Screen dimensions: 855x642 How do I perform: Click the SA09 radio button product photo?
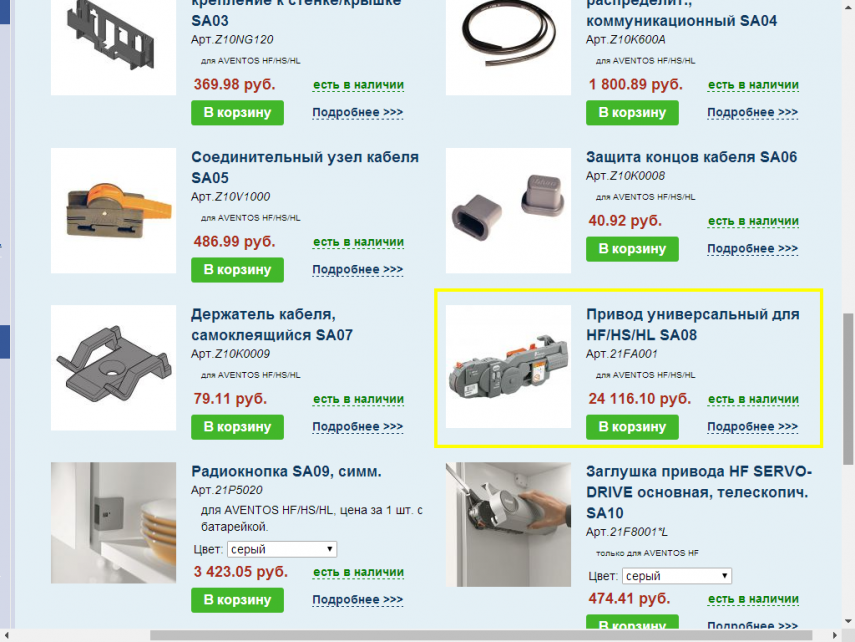coord(113,523)
